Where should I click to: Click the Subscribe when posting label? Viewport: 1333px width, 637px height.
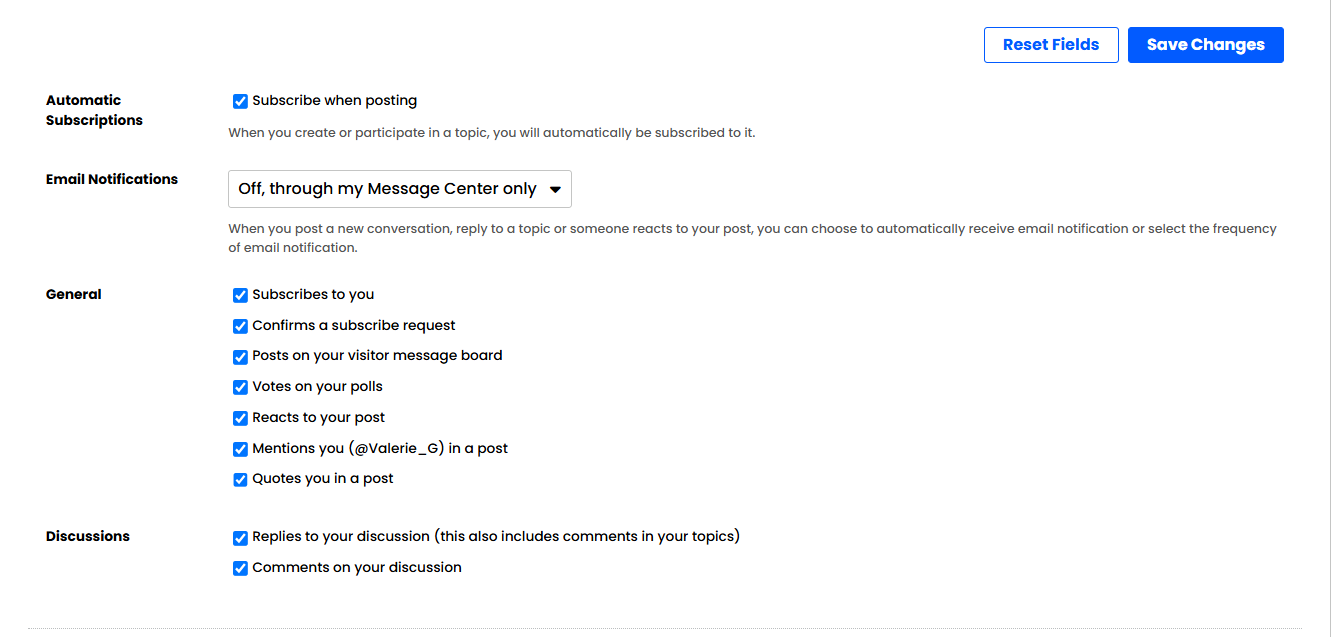(x=334, y=101)
